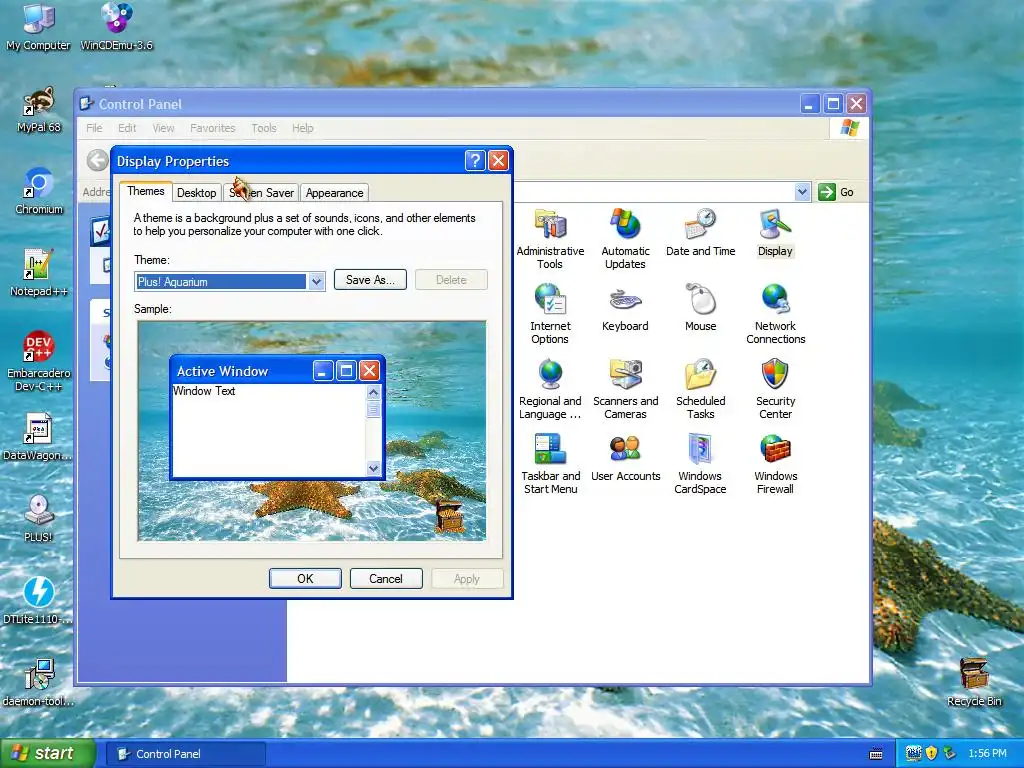1024x768 pixels.
Task: Select the Chromium desktop shortcut
Action: click(x=39, y=191)
